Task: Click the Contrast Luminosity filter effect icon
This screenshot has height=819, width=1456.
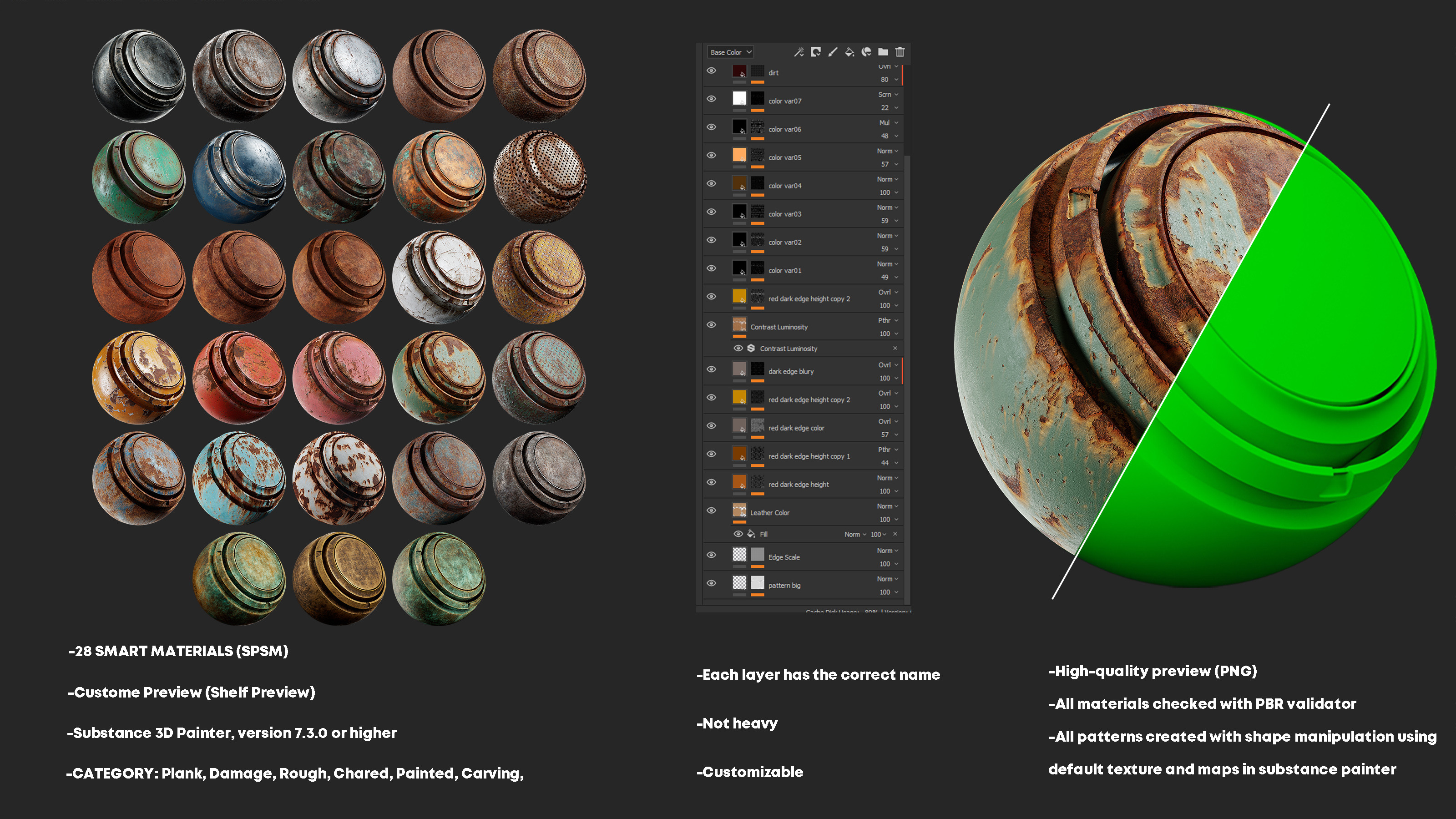Action: tap(751, 348)
